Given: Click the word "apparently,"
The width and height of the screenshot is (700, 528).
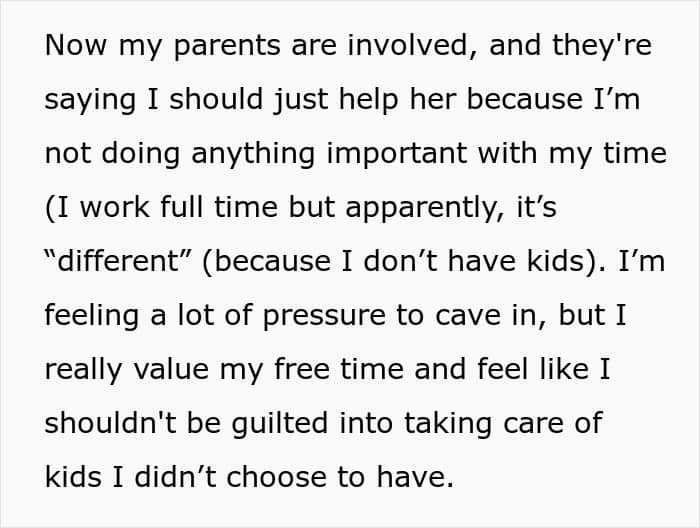Looking at the screenshot, I should (x=425, y=209).
